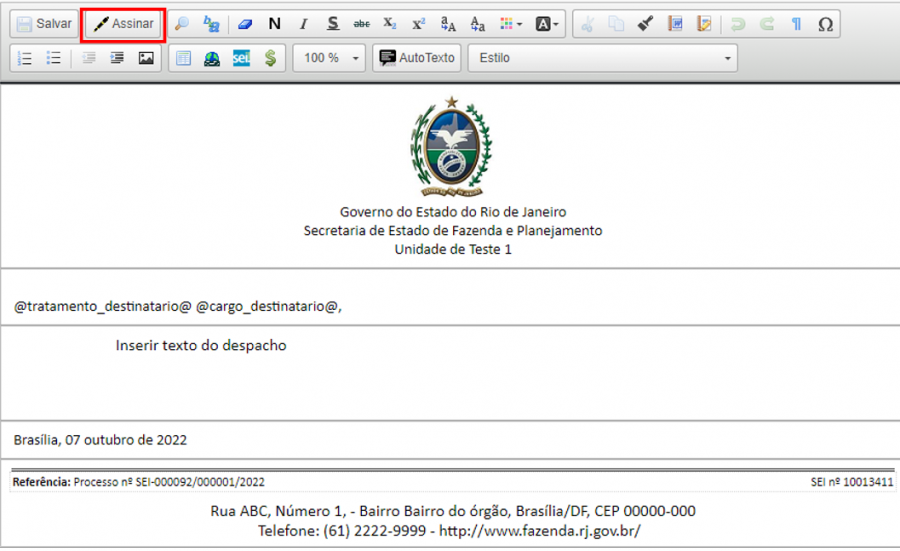Open the background color dropdown
The height and width of the screenshot is (551, 900).
(547, 24)
